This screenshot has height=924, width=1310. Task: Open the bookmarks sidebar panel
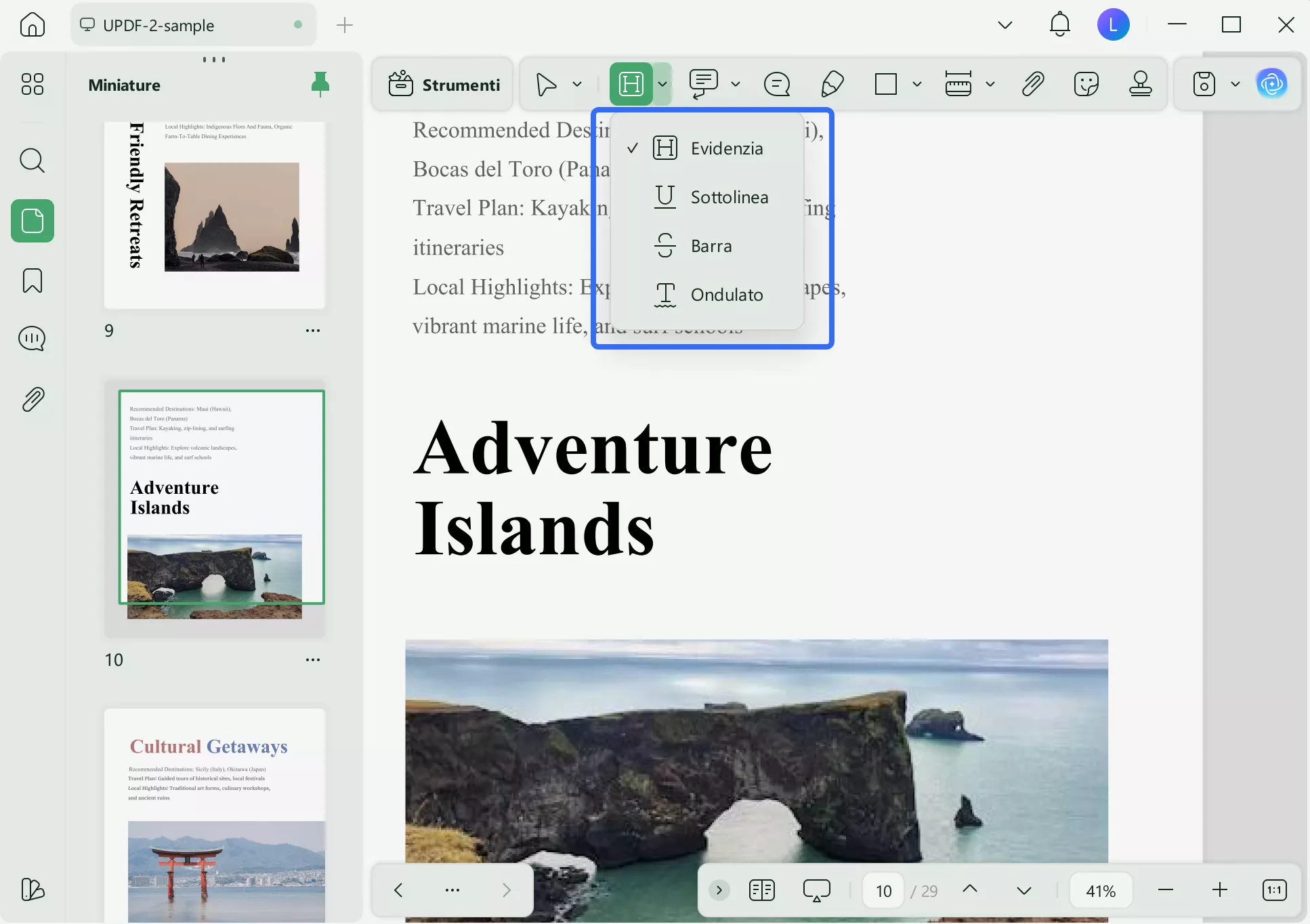[x=32, y=280]
